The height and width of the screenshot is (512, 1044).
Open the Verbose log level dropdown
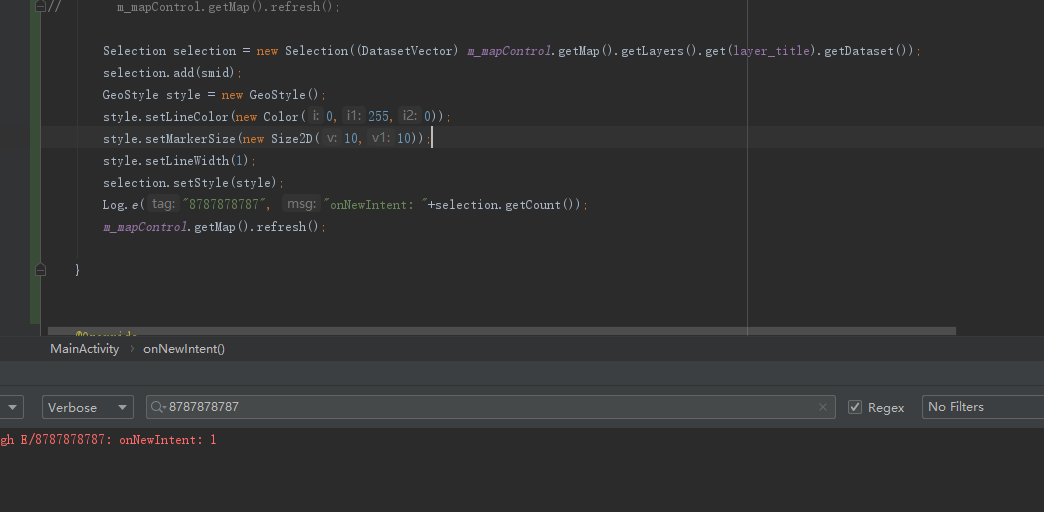88,407
